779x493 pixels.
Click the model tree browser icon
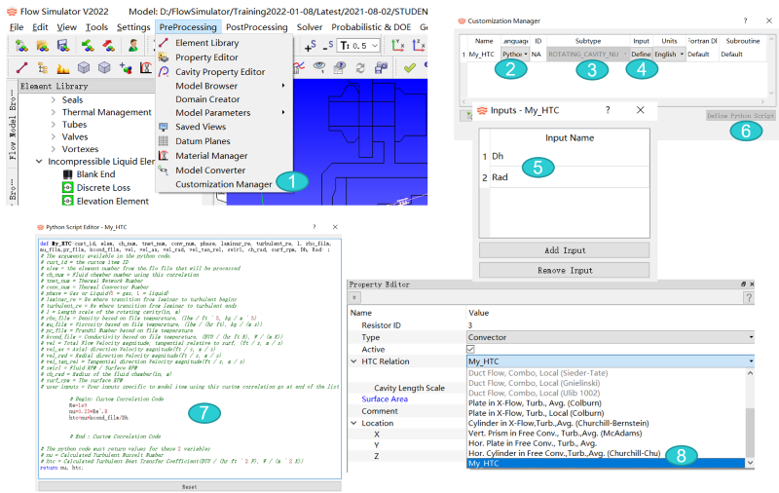point(42,68)
